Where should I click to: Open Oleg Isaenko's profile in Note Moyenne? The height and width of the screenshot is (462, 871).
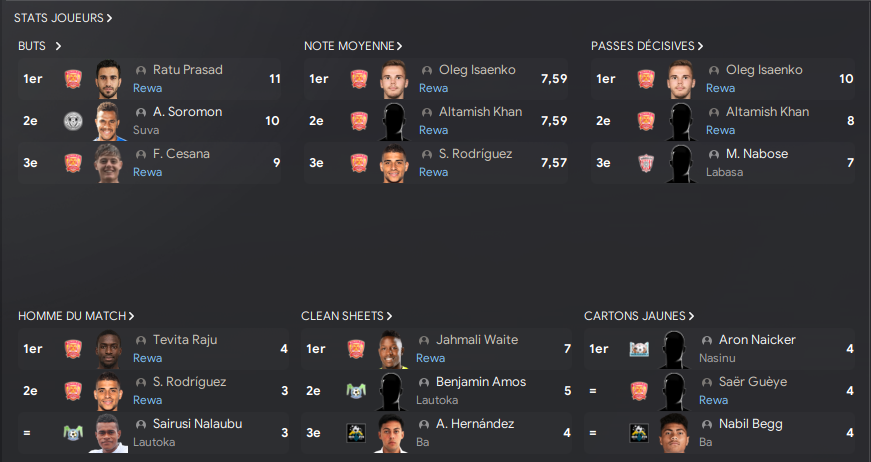coord(477,70)
